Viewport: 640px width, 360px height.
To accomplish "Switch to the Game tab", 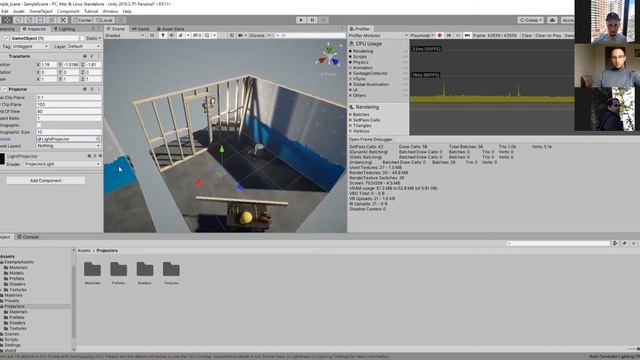I will tap(141, 29).
